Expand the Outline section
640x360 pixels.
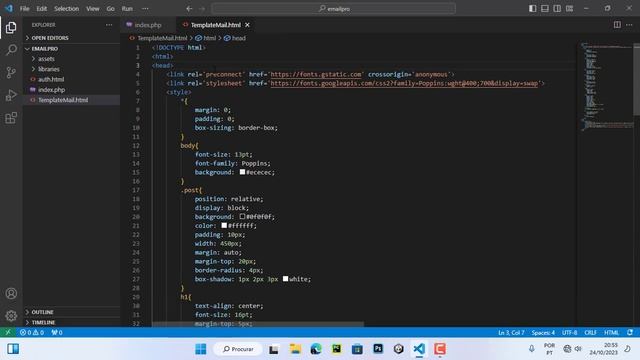pos(71,312)
